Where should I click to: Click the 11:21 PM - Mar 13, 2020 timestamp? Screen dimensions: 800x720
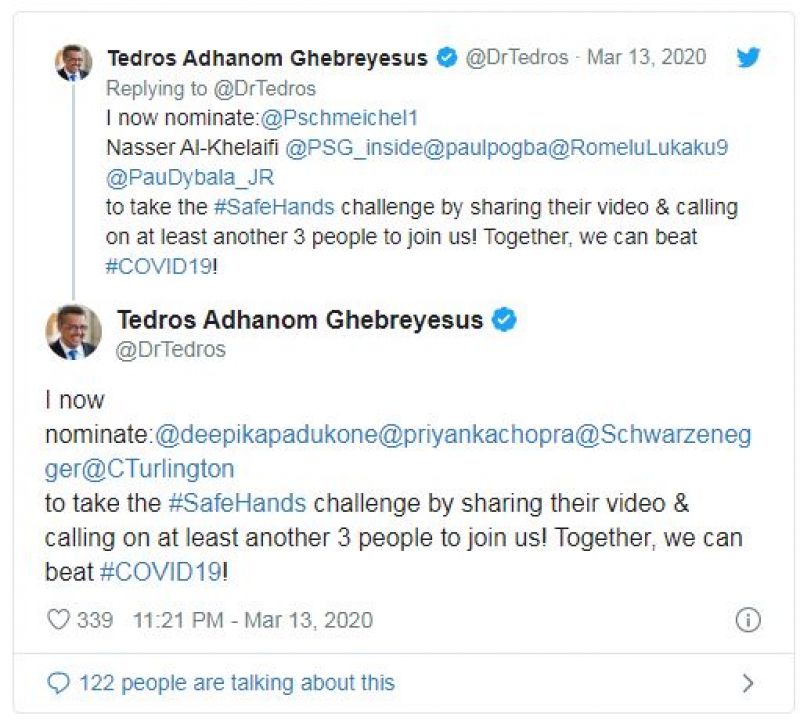coord(252,620)
